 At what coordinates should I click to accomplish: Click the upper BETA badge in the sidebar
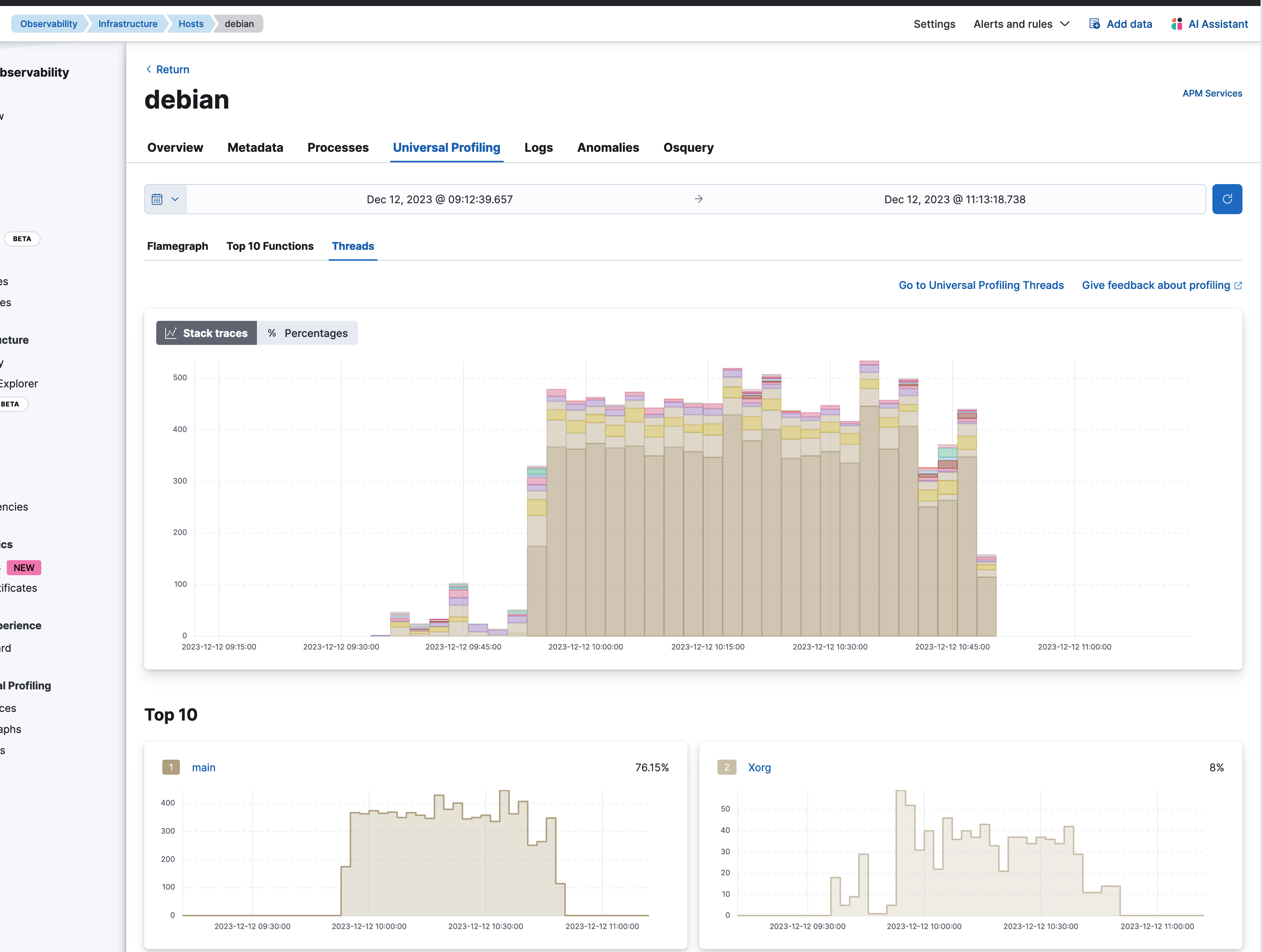tap(22, 239)
